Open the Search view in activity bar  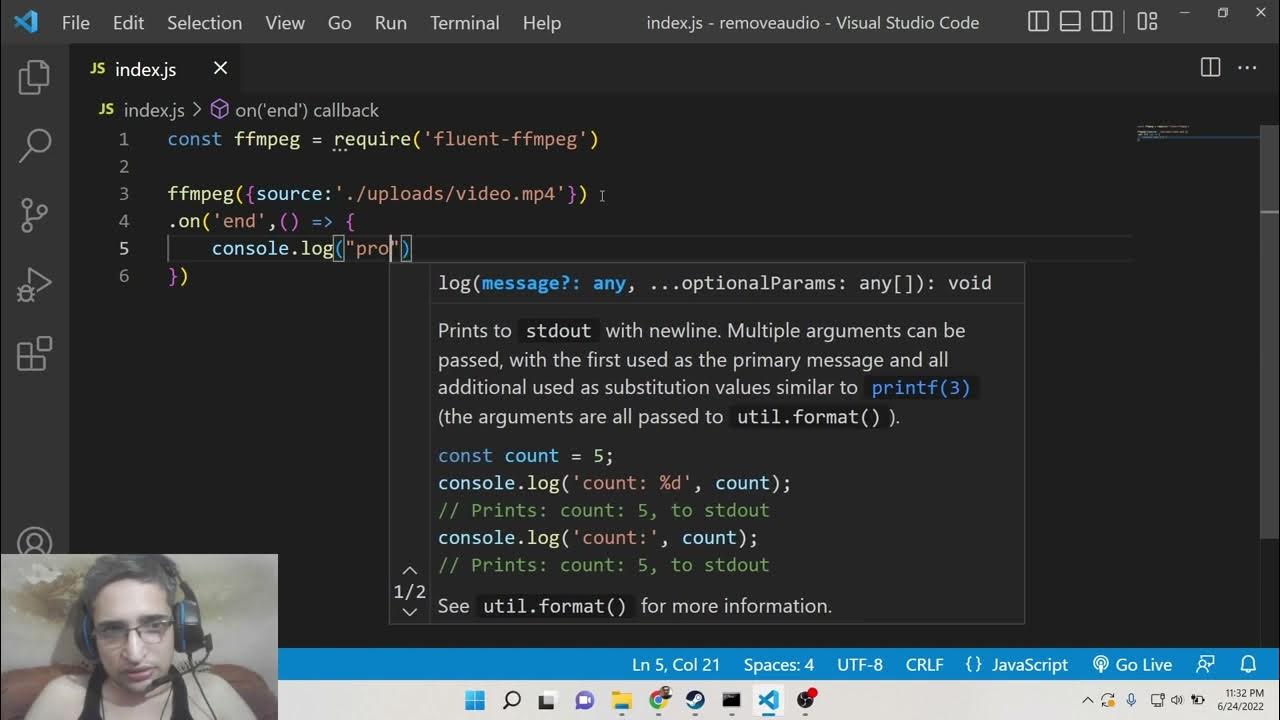pos(34,145)
